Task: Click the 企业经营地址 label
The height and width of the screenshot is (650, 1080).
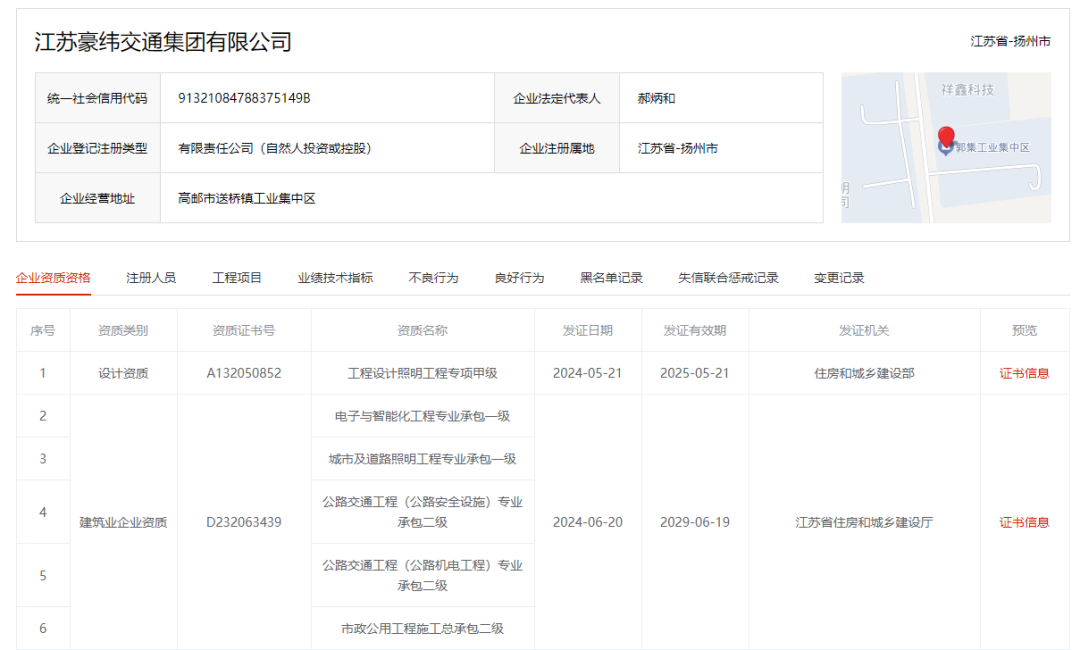Action: pos(97,198)
